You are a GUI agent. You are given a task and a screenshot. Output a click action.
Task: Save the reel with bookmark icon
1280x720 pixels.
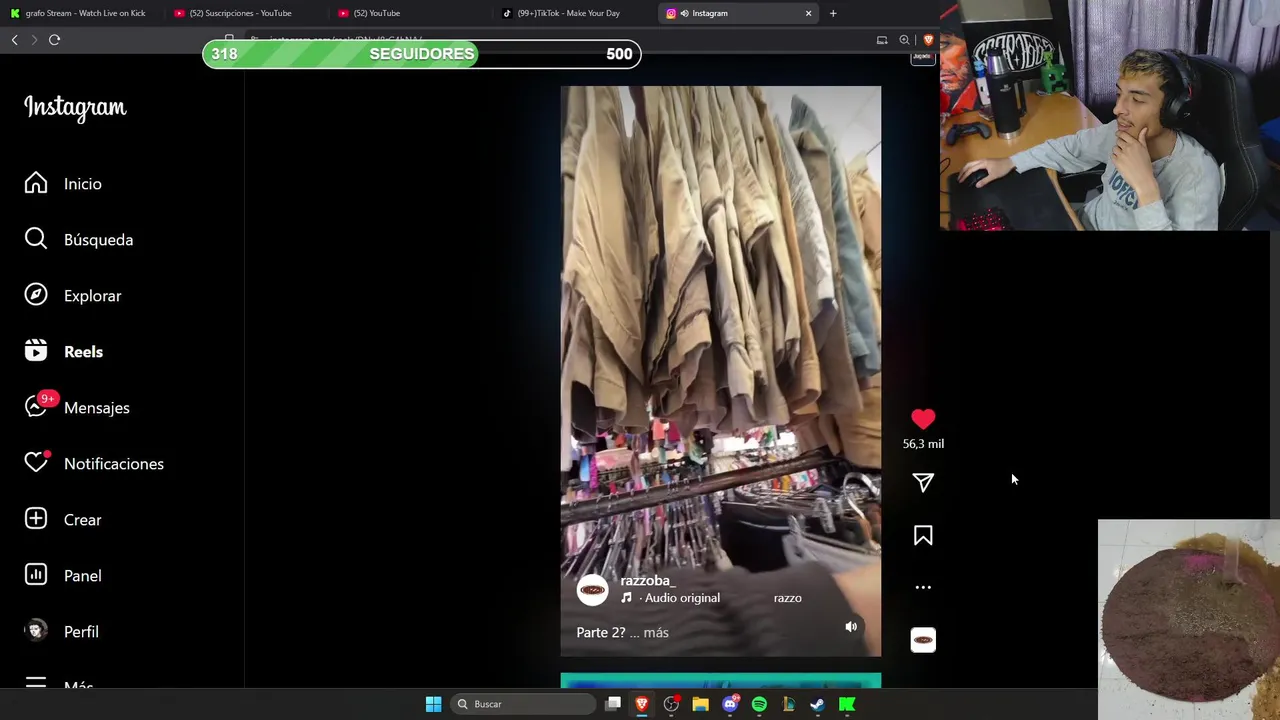[x=923, y=536]
